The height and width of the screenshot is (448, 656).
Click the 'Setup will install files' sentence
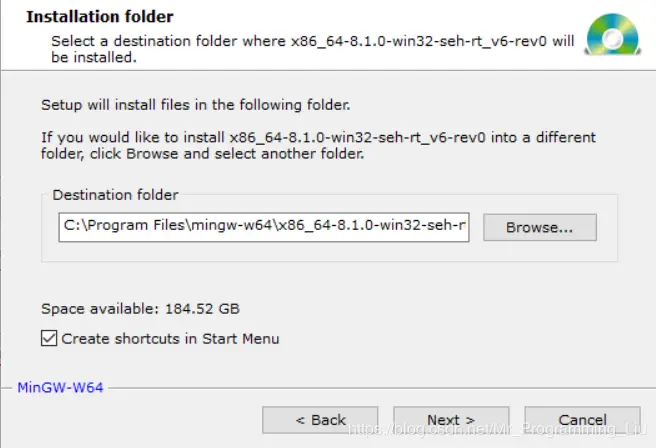[196, 105]
